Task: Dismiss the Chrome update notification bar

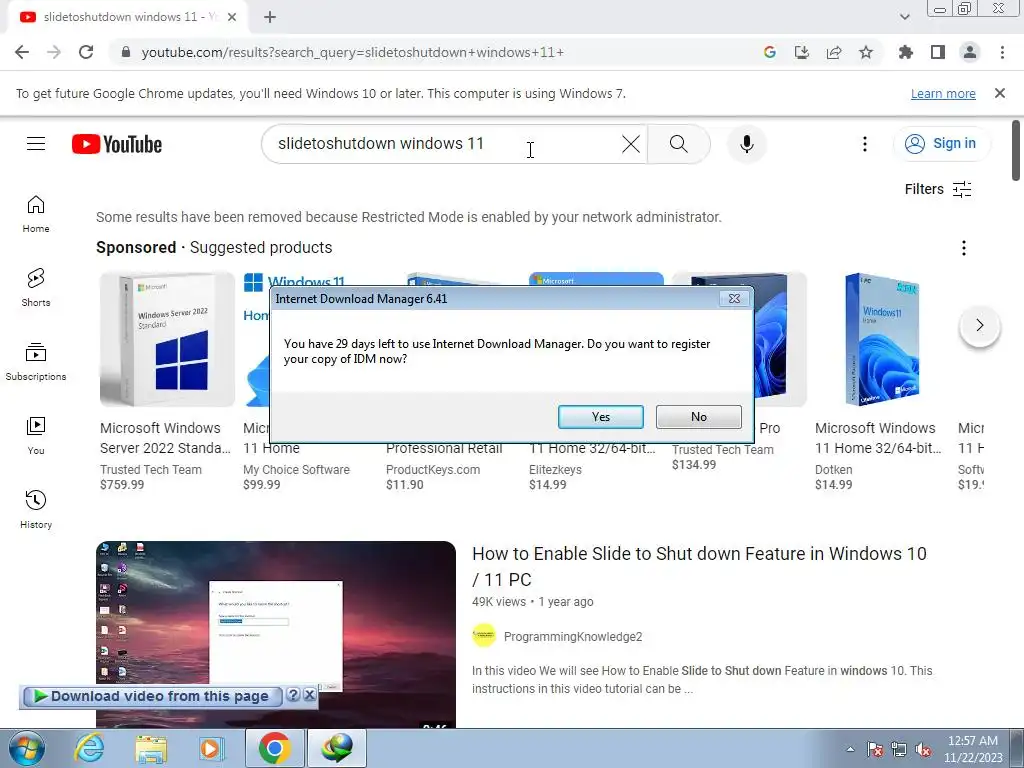Action: pyautogui.click(x=999, y=93)
